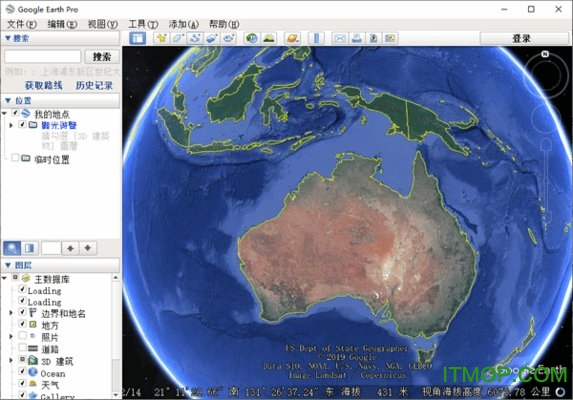Click the search text input field

pos(42,57)
